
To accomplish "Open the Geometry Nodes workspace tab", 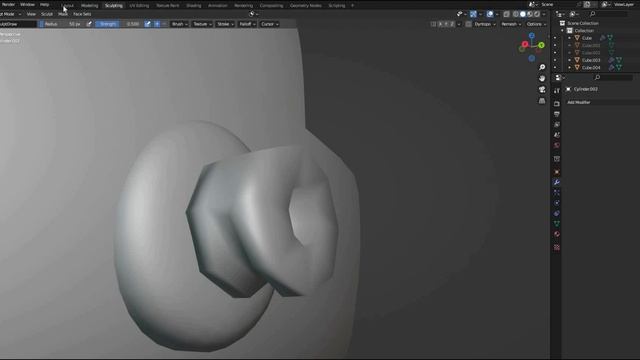I will tap(306, 6).
